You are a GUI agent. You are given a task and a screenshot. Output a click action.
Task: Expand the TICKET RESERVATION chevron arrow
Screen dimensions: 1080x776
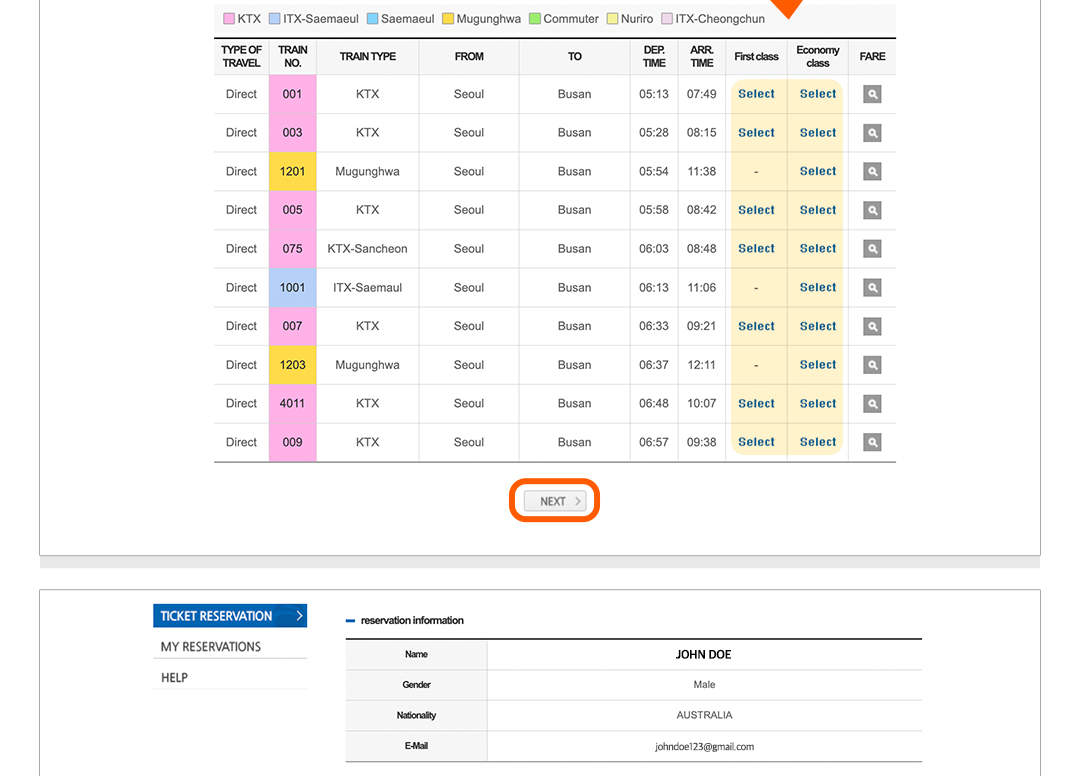coord(298,616)
